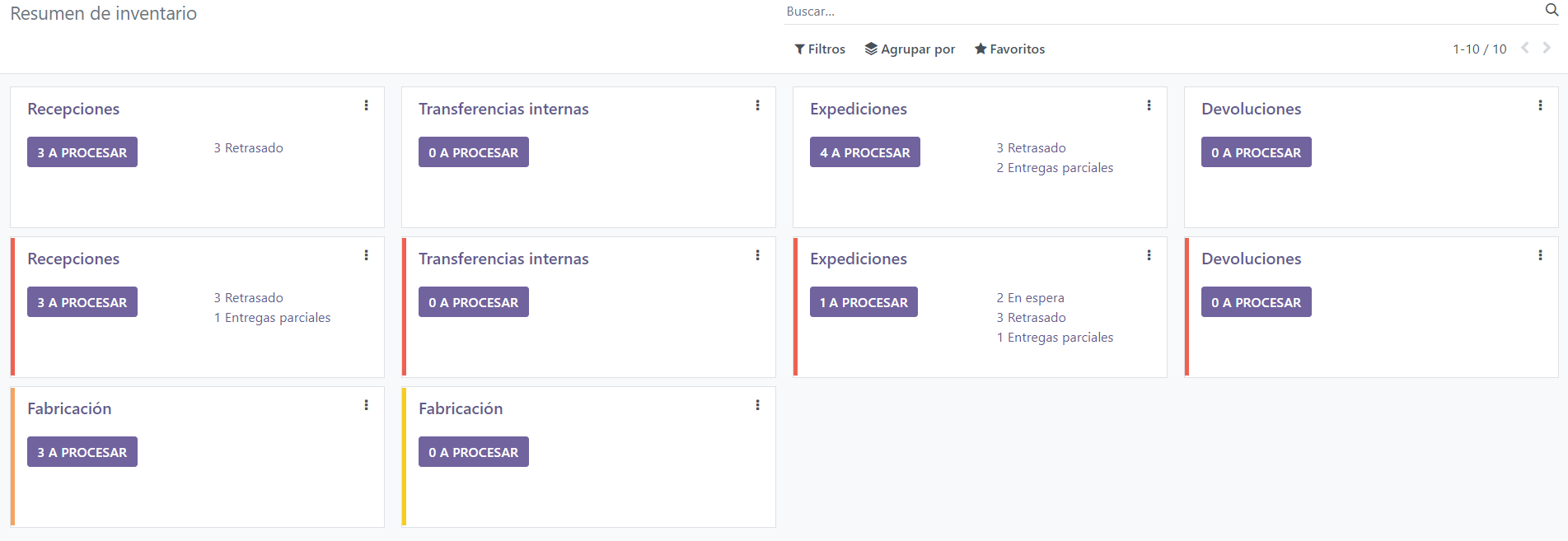This screenshot has height=541, width=1568.
Task: Open the menu on the orange Fabricación card
Action: tap(366, 404)
